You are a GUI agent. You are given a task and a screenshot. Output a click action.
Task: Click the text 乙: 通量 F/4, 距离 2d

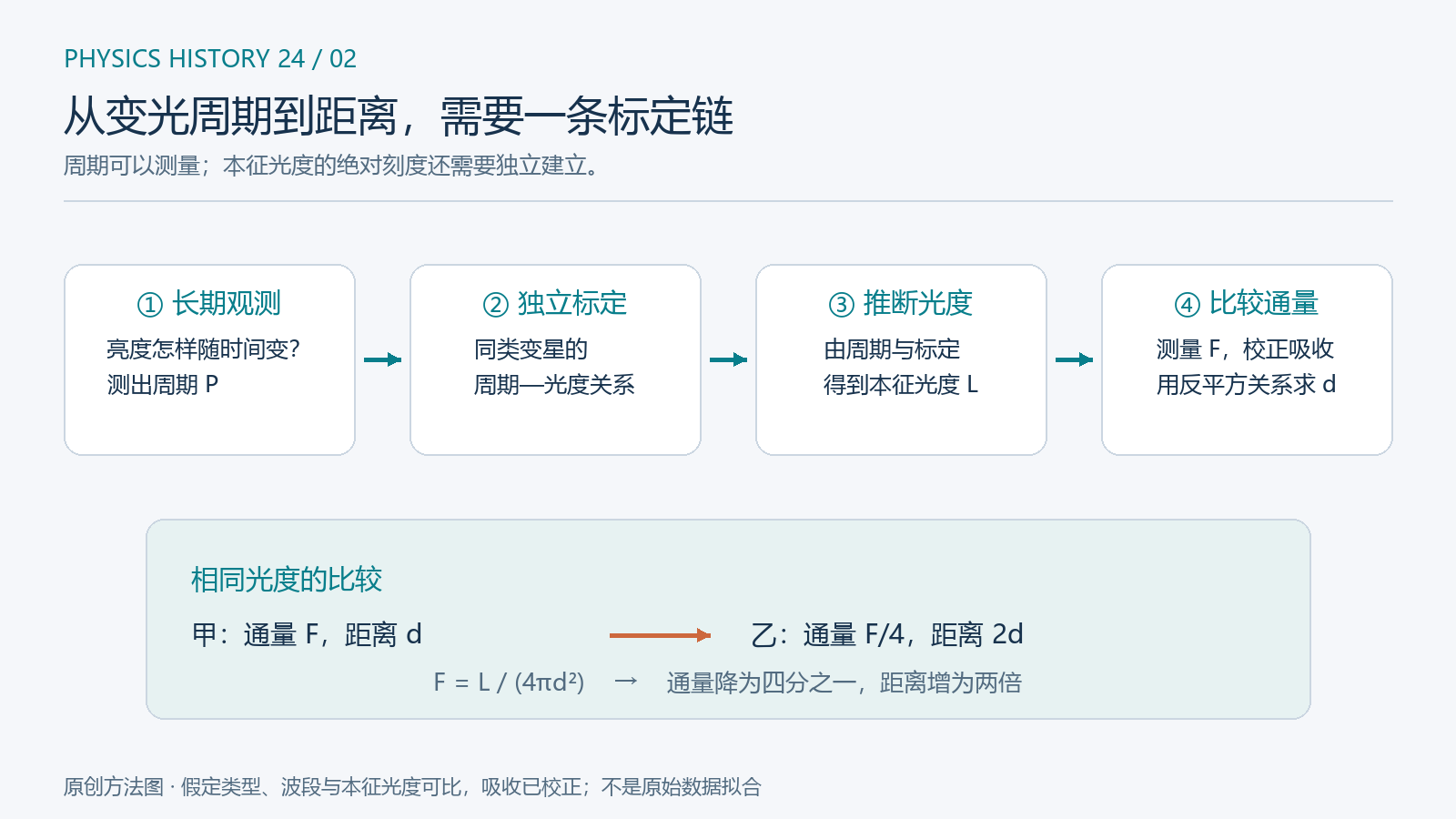887,634
